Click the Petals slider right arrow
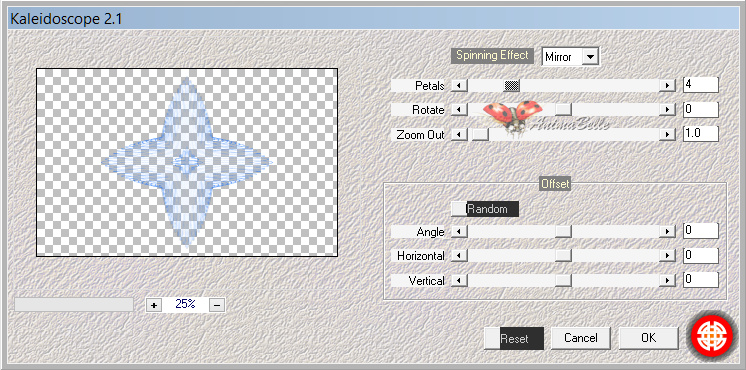This screenshot has height=370, width=746. click(x=667, y=86)
